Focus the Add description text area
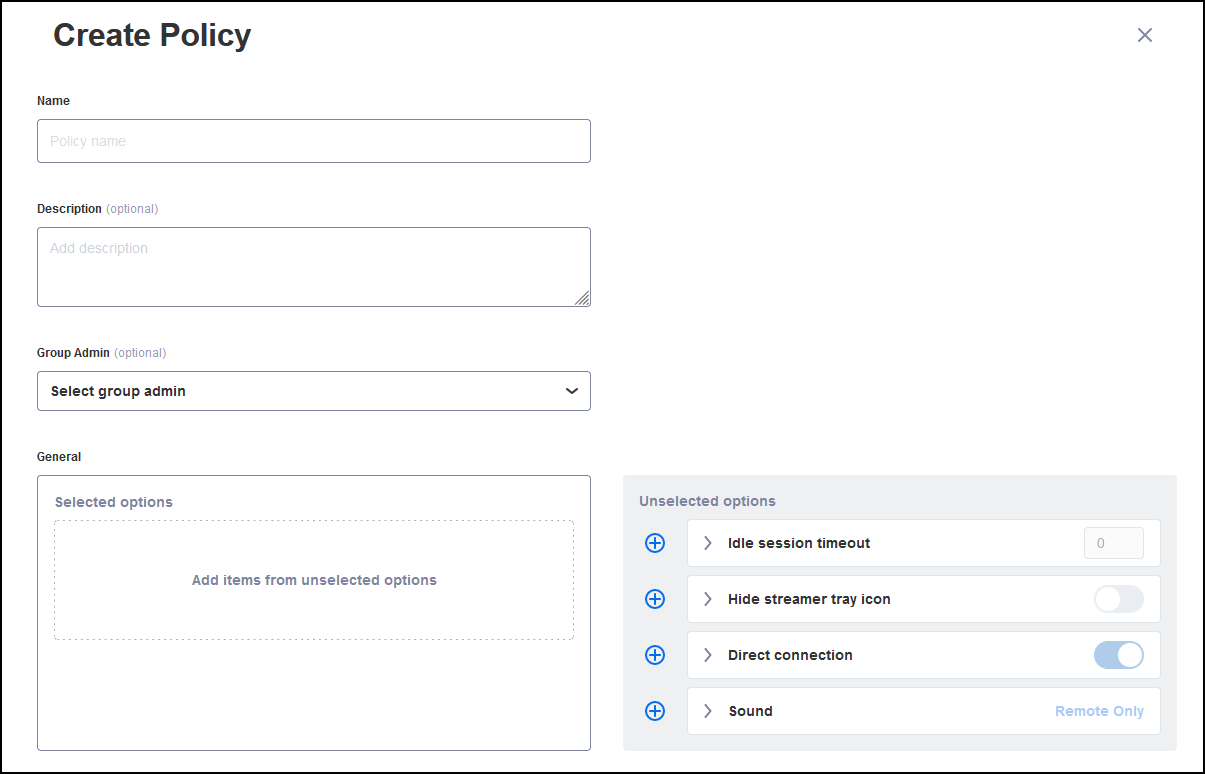The image size is (1205, 774). click(314, 267)
